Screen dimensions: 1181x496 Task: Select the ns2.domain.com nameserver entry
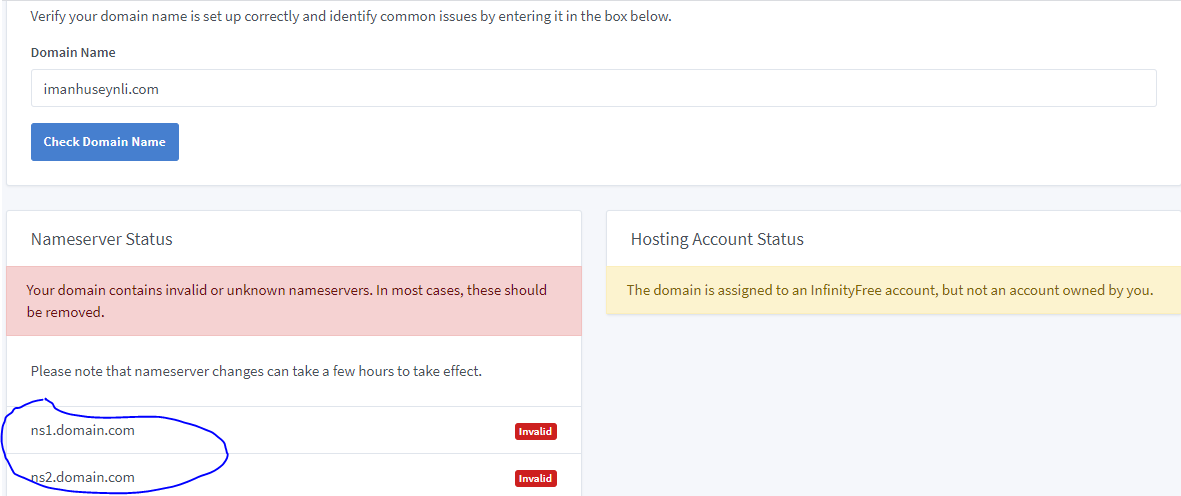83,477
